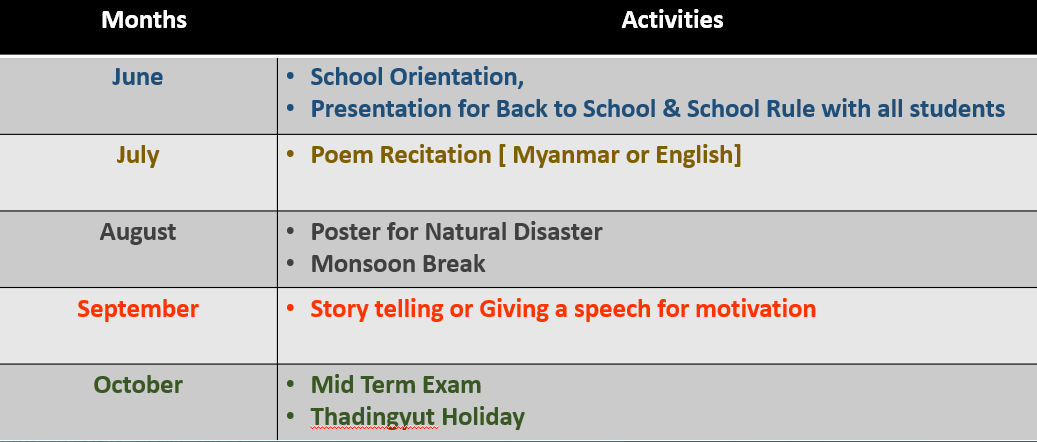1037x442 pixels.
Task: Click the Mid Term Exam text
Action: [395, 385]
